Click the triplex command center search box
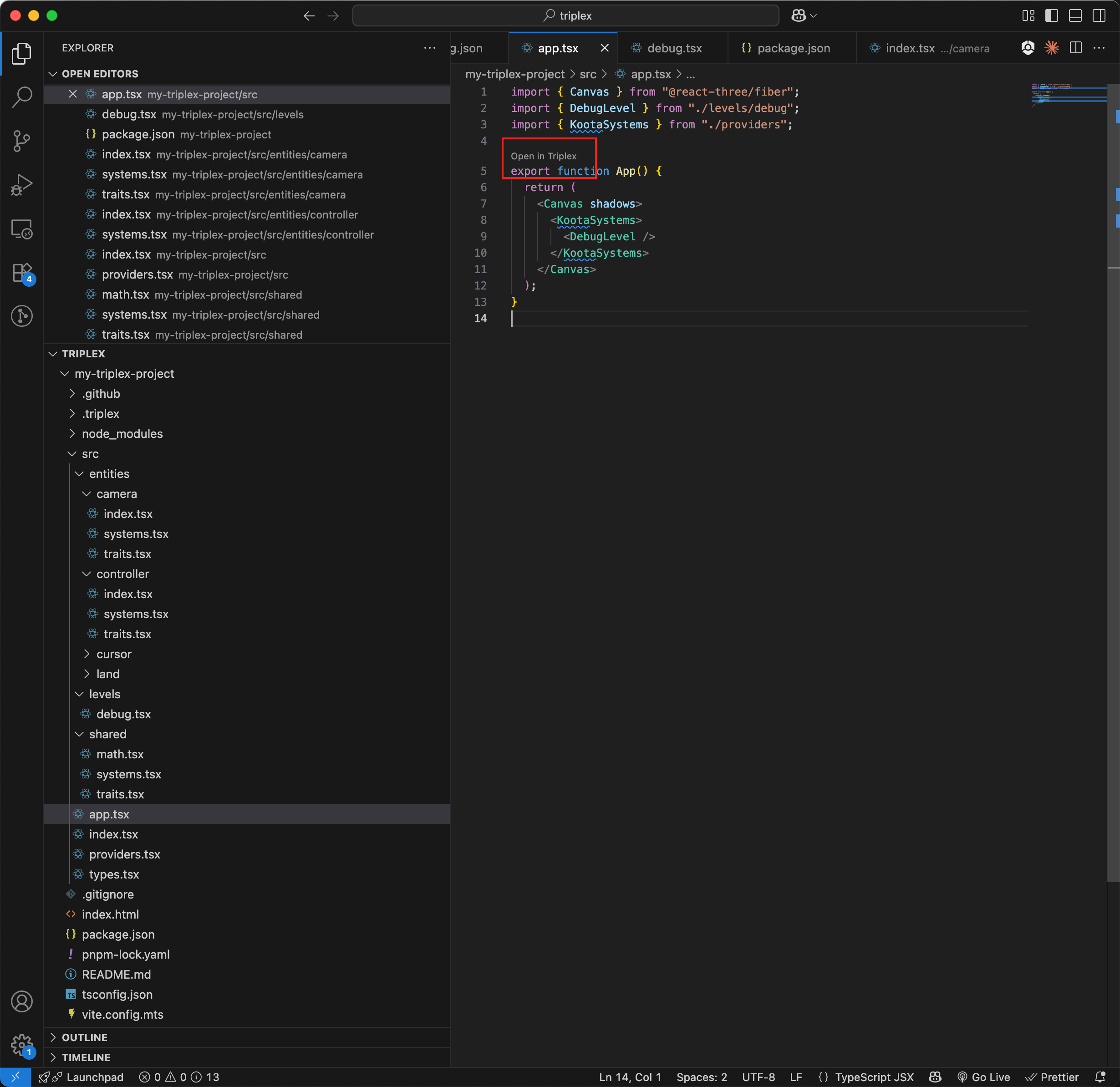The width and height of the screenshot is (1120, 1087). (x=566, y=16)
